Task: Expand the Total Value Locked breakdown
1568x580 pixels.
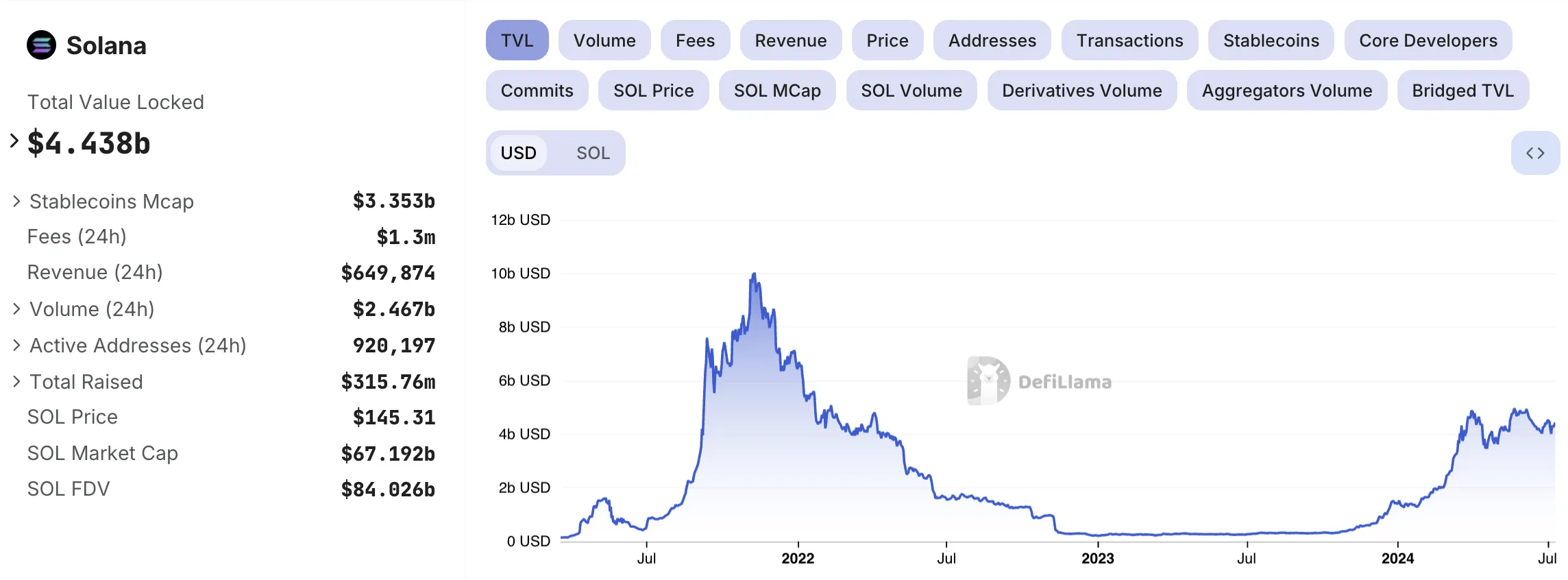Action: point(14,141)
